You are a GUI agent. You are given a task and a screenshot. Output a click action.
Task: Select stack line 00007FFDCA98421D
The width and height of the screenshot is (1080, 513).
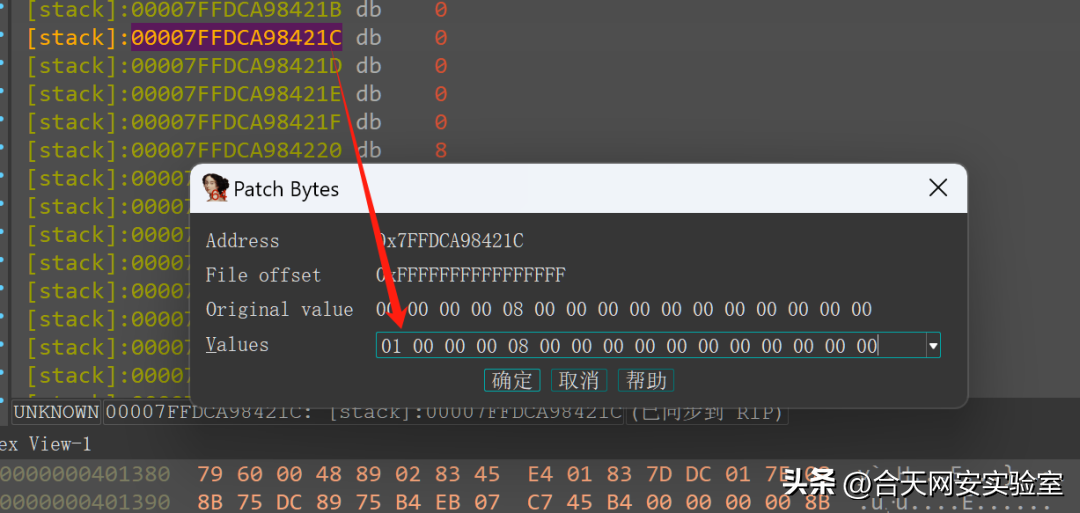click(236, 66)
